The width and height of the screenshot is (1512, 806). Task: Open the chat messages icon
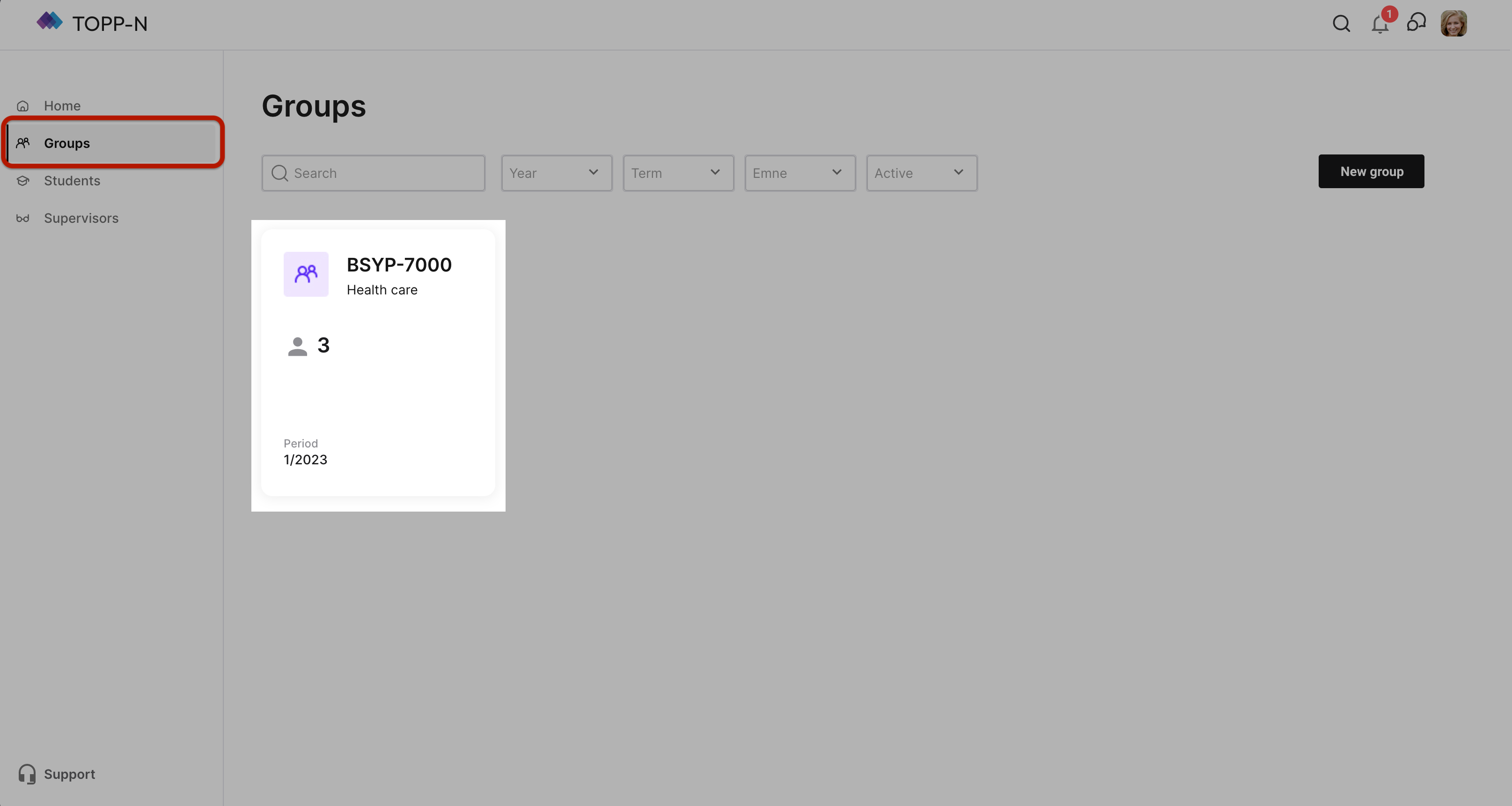1417,23
